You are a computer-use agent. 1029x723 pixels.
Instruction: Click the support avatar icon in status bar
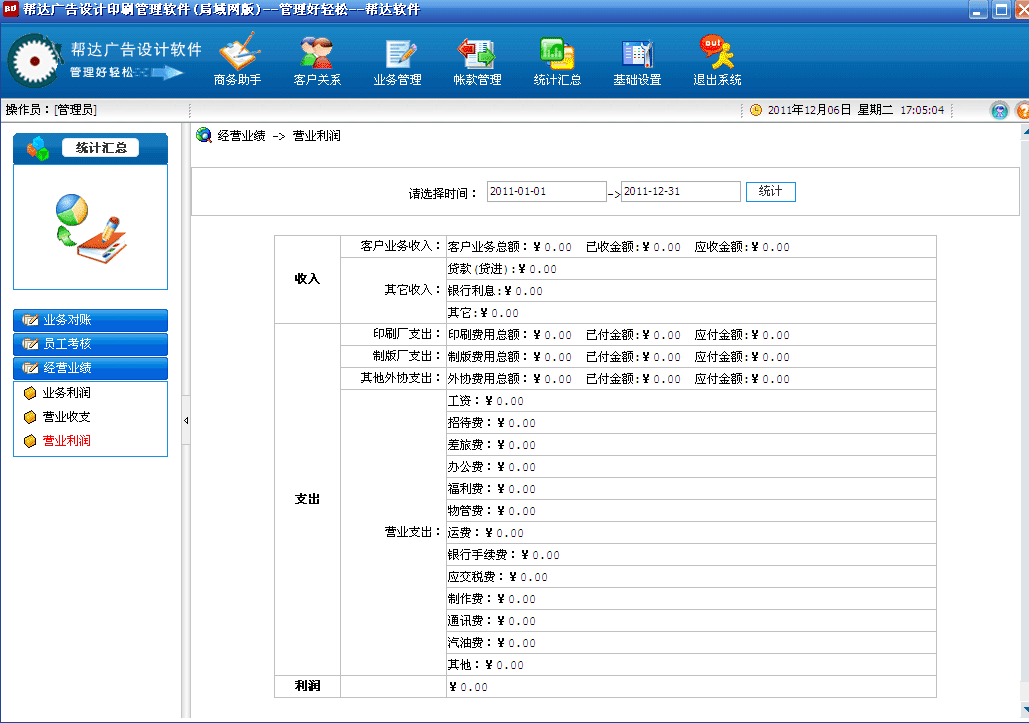(999, 110)
